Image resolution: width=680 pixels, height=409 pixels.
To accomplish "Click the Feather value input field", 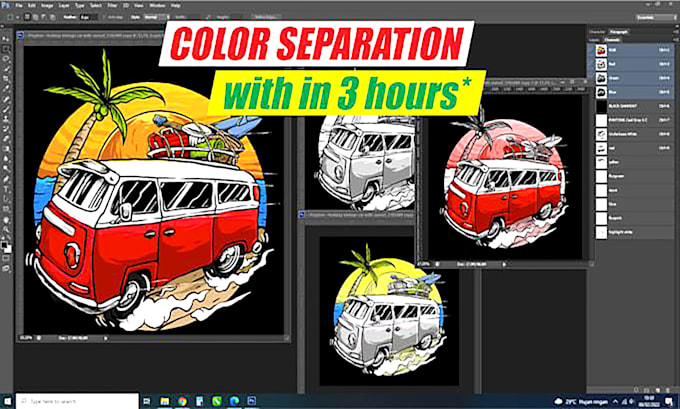I will coord(88,17).
